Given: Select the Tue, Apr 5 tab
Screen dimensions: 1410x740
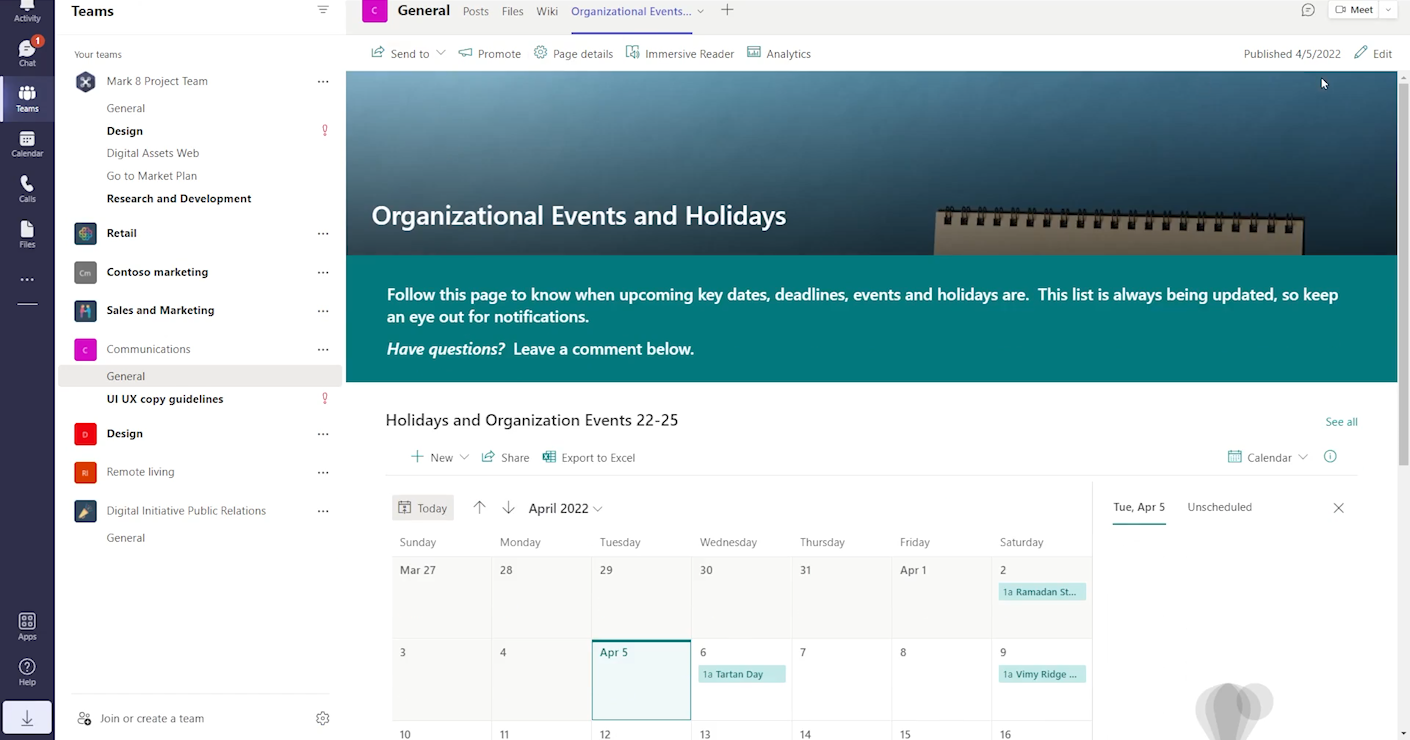Looking at the screenshot, I should [1139, 507].
